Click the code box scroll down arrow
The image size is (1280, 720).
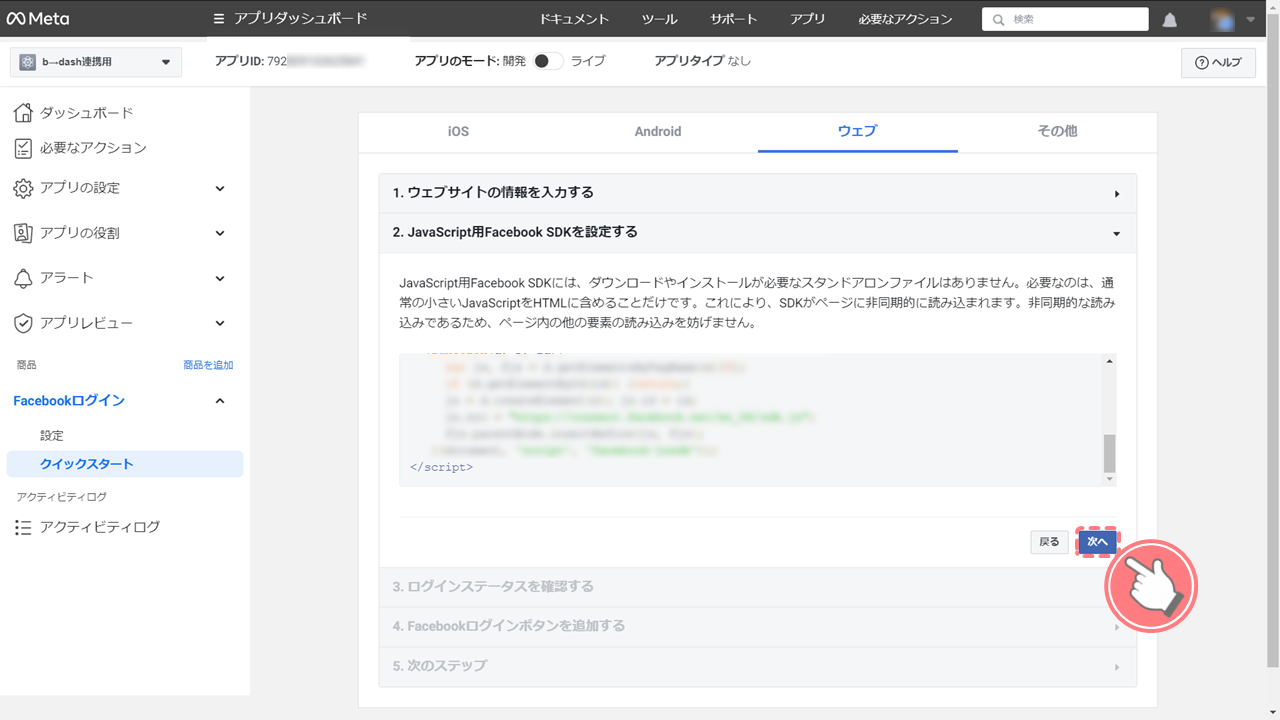pos(1109,479)
